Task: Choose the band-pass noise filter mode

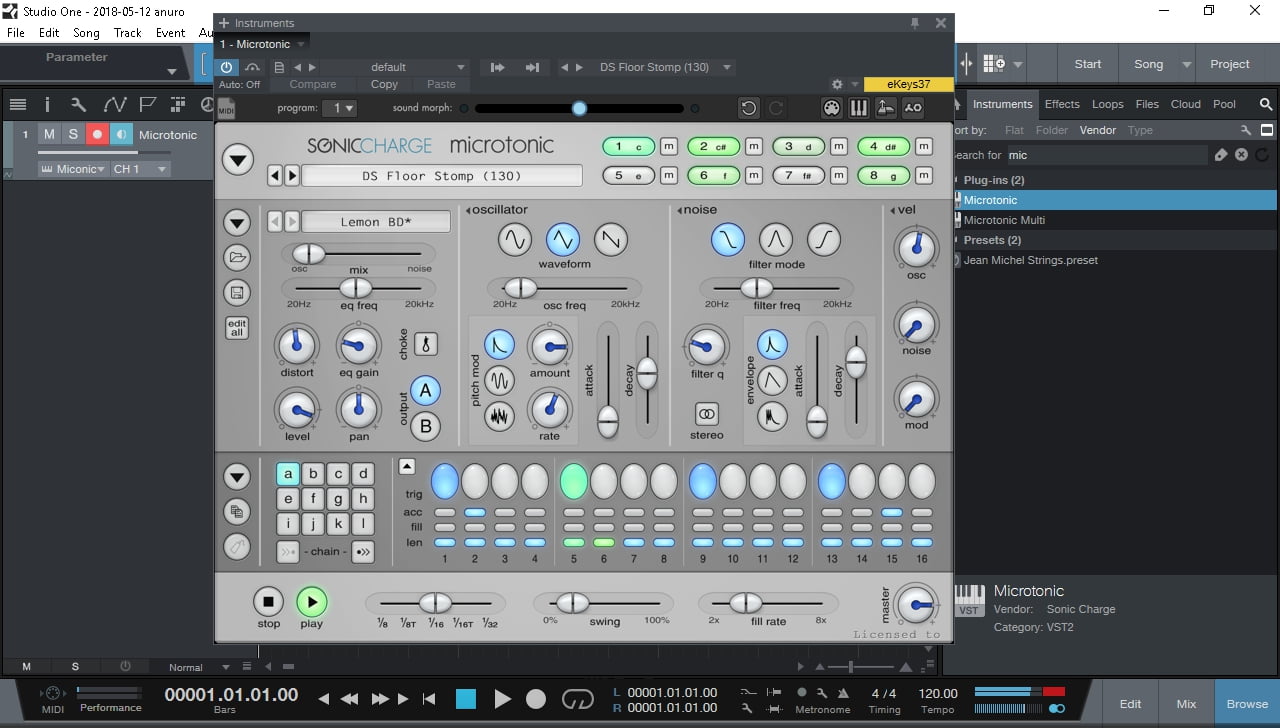Action: coord(776,239)
